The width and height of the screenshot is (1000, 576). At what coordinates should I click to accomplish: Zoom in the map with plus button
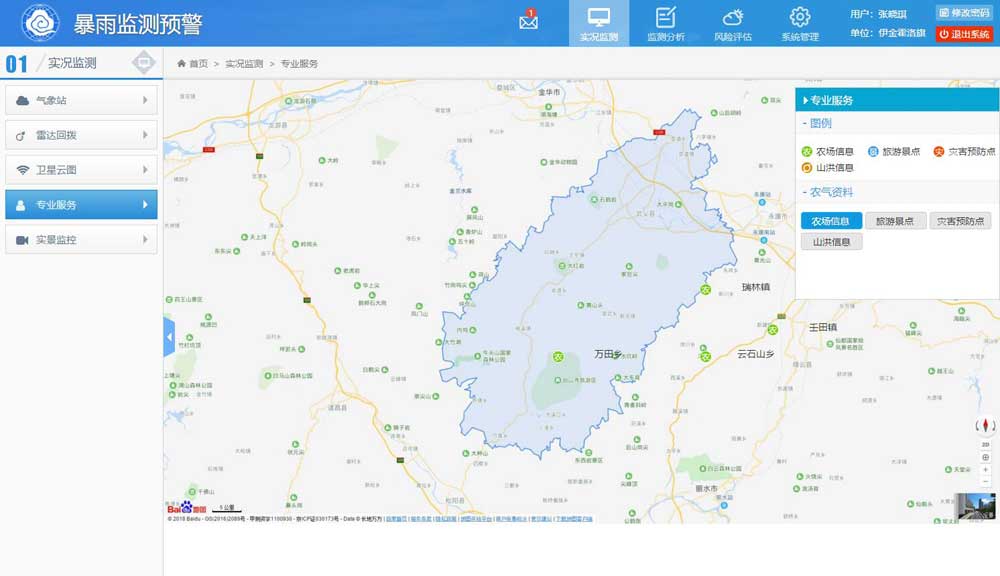[985, 469]
